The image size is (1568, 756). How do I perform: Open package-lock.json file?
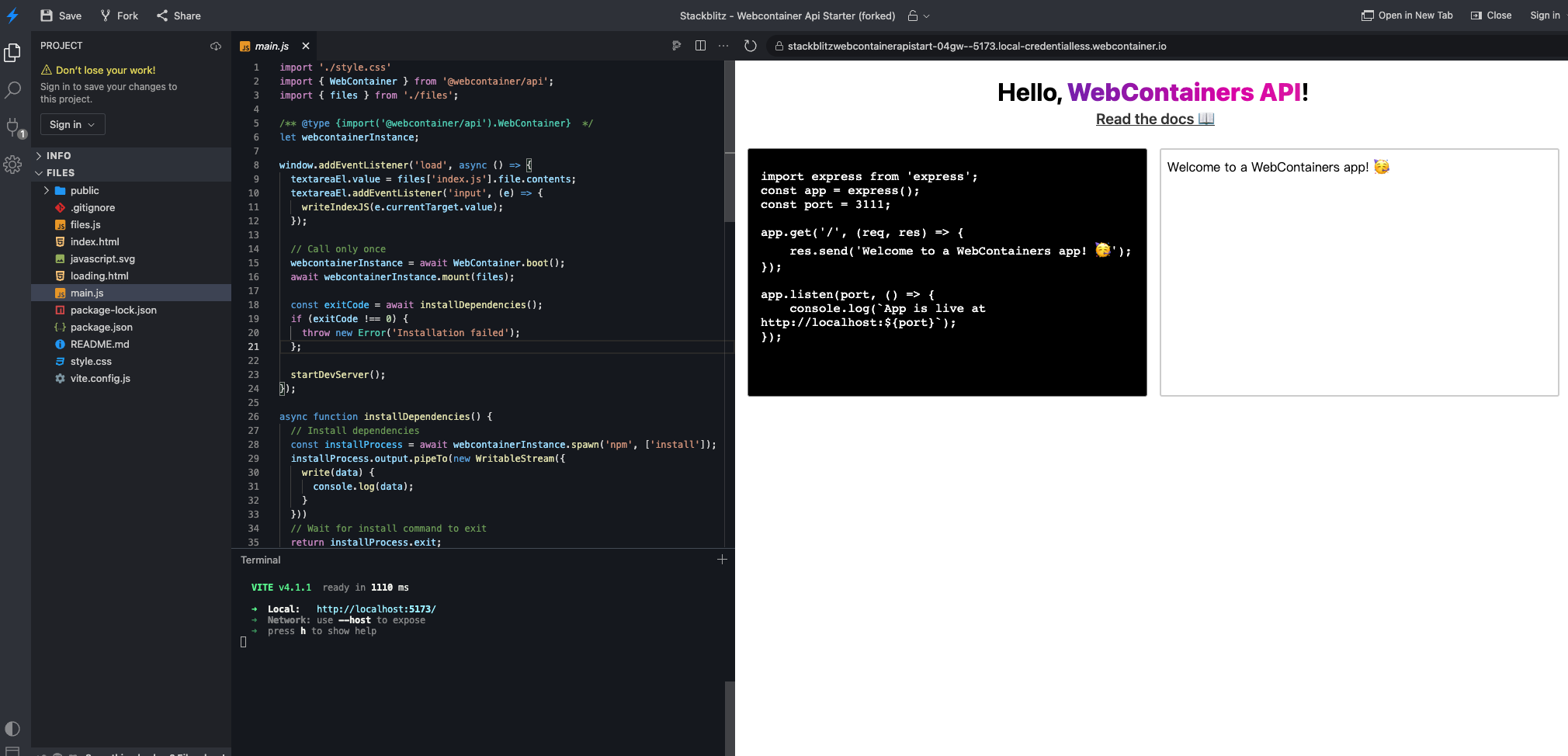131,310
